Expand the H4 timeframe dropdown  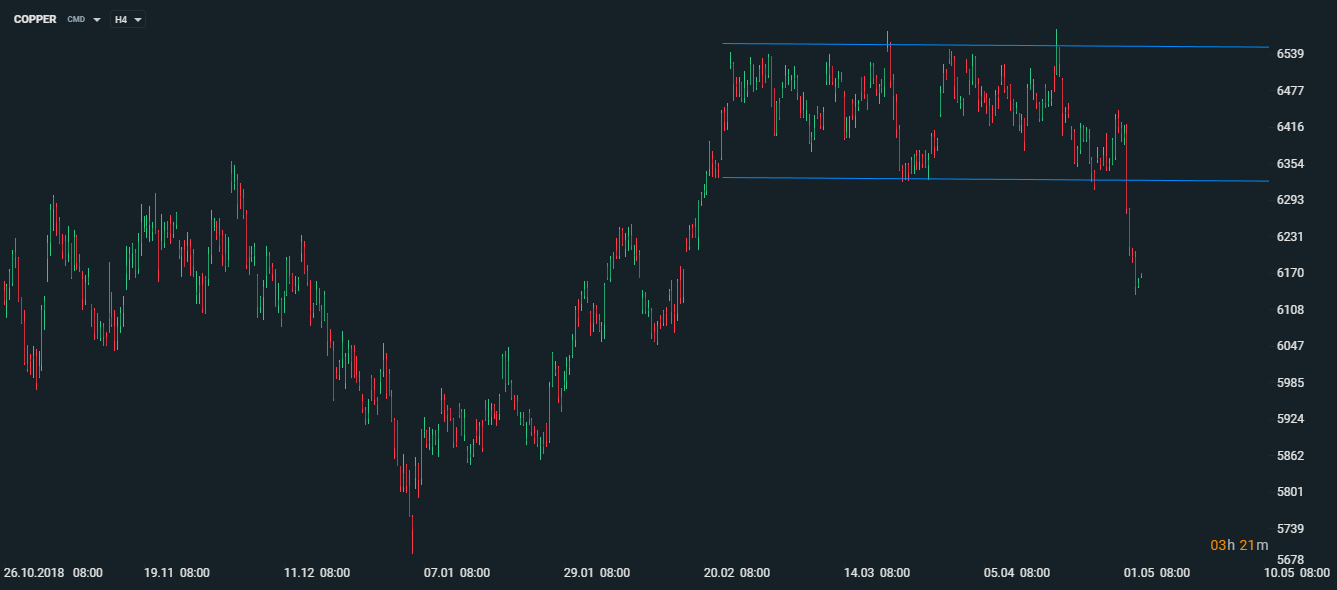click(137, 20)
